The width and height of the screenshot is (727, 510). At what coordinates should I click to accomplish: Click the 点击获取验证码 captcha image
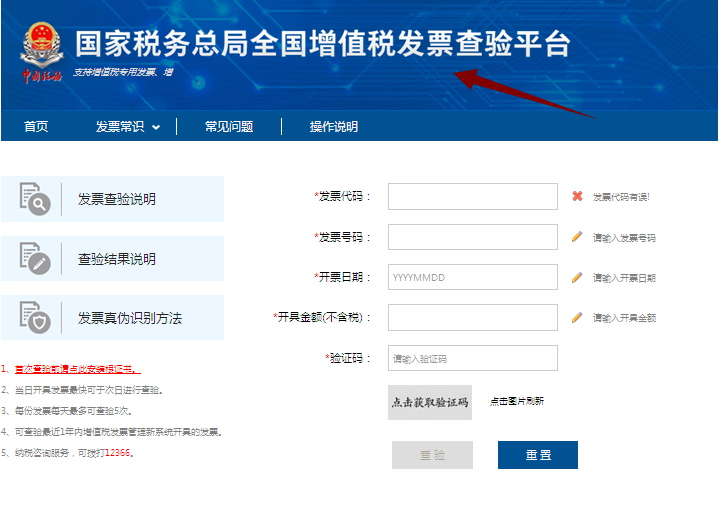[x=430, y=402]
